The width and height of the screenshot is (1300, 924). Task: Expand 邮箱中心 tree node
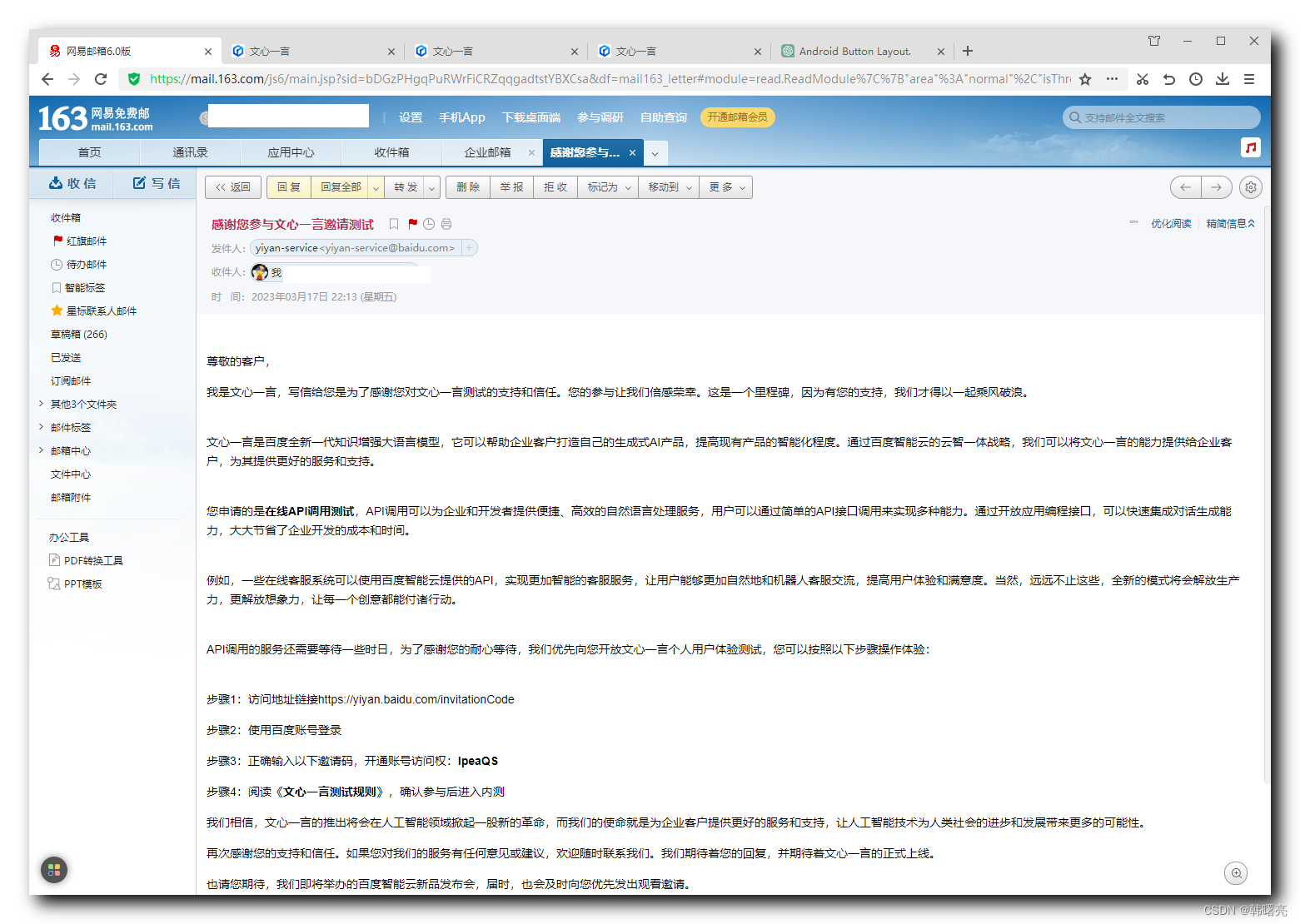(42, 450)
